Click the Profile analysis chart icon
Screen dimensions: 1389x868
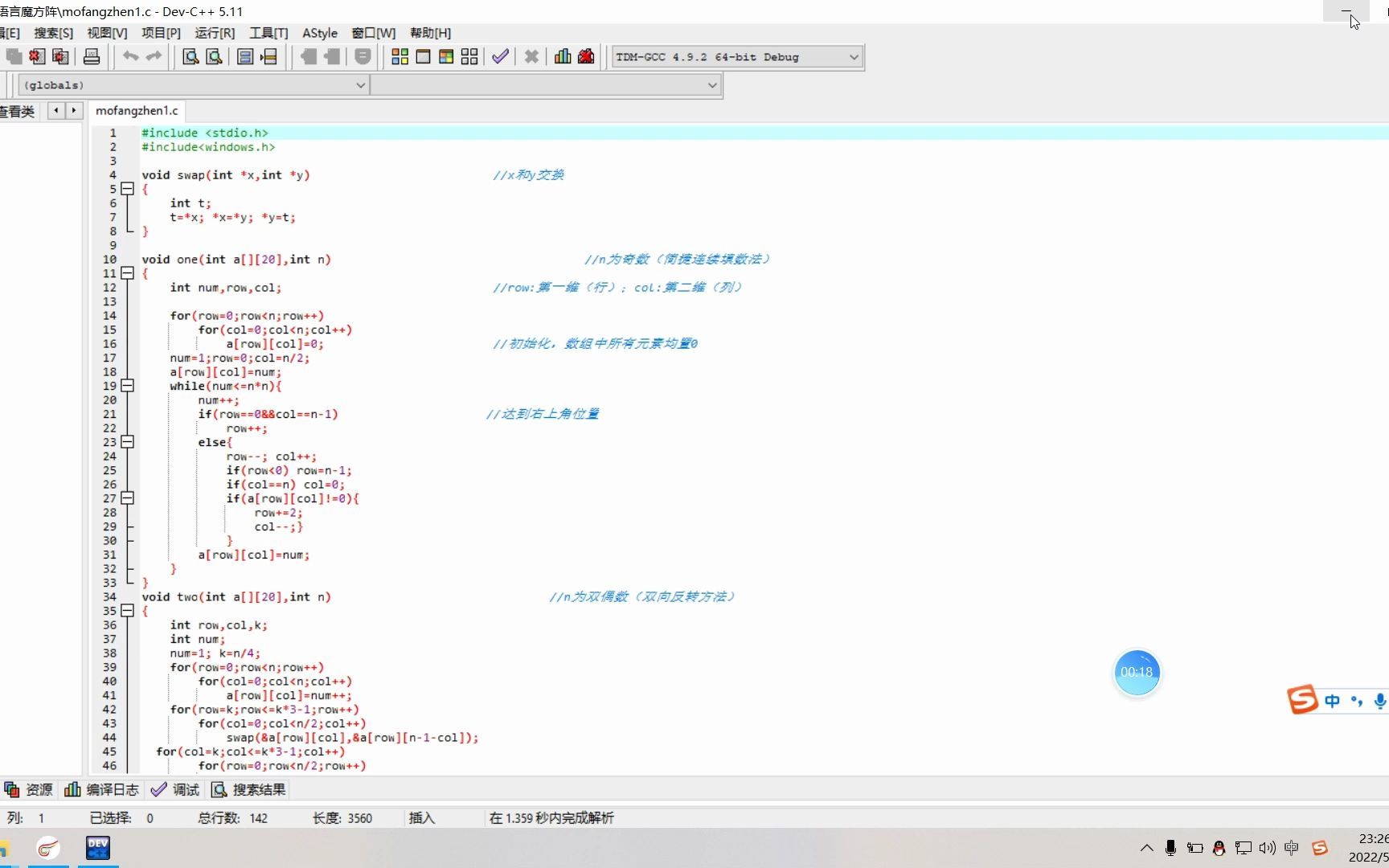[x=563, y=56]
